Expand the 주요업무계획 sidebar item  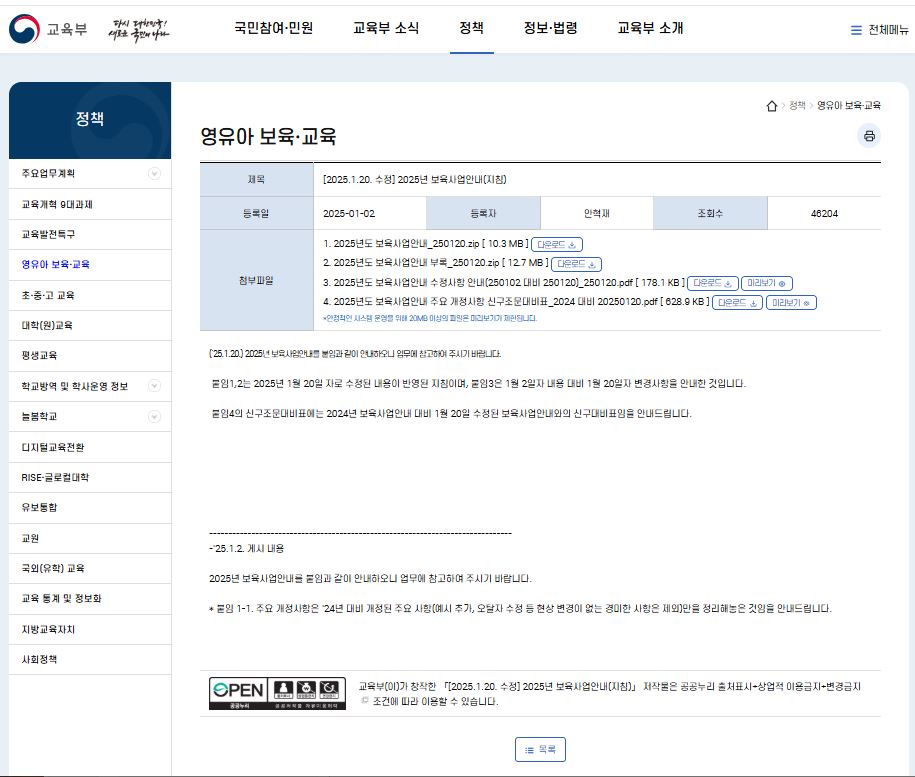click(154, 174)
